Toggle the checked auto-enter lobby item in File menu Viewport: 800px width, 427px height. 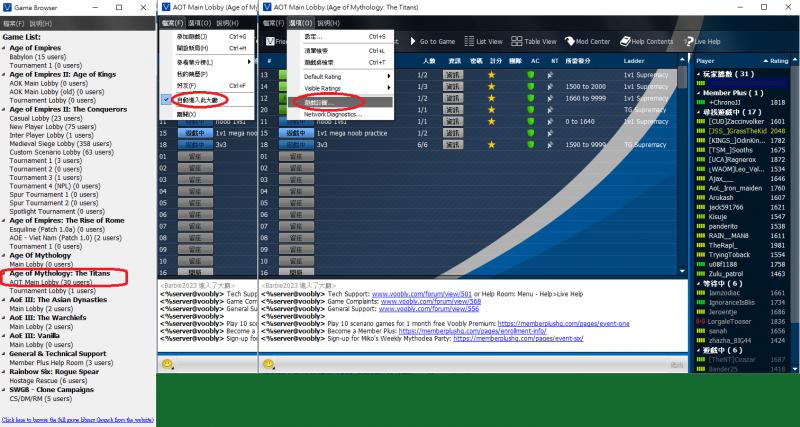207,100
